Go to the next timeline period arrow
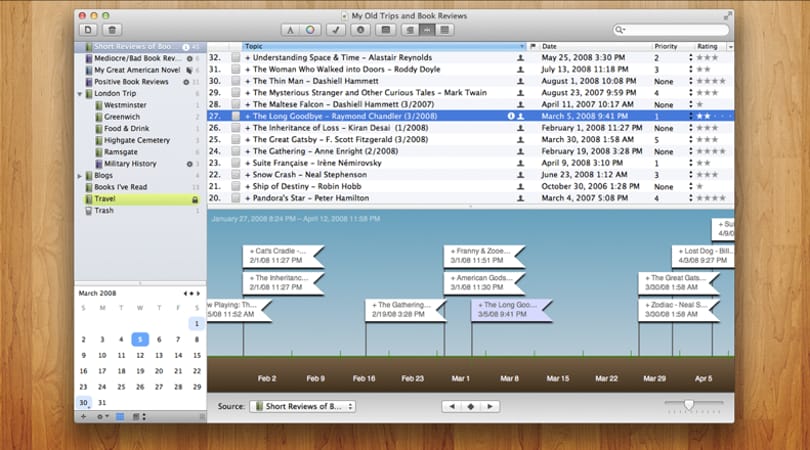Image resolution: width=810 pixels, height=450 pixels. (490, 407)
